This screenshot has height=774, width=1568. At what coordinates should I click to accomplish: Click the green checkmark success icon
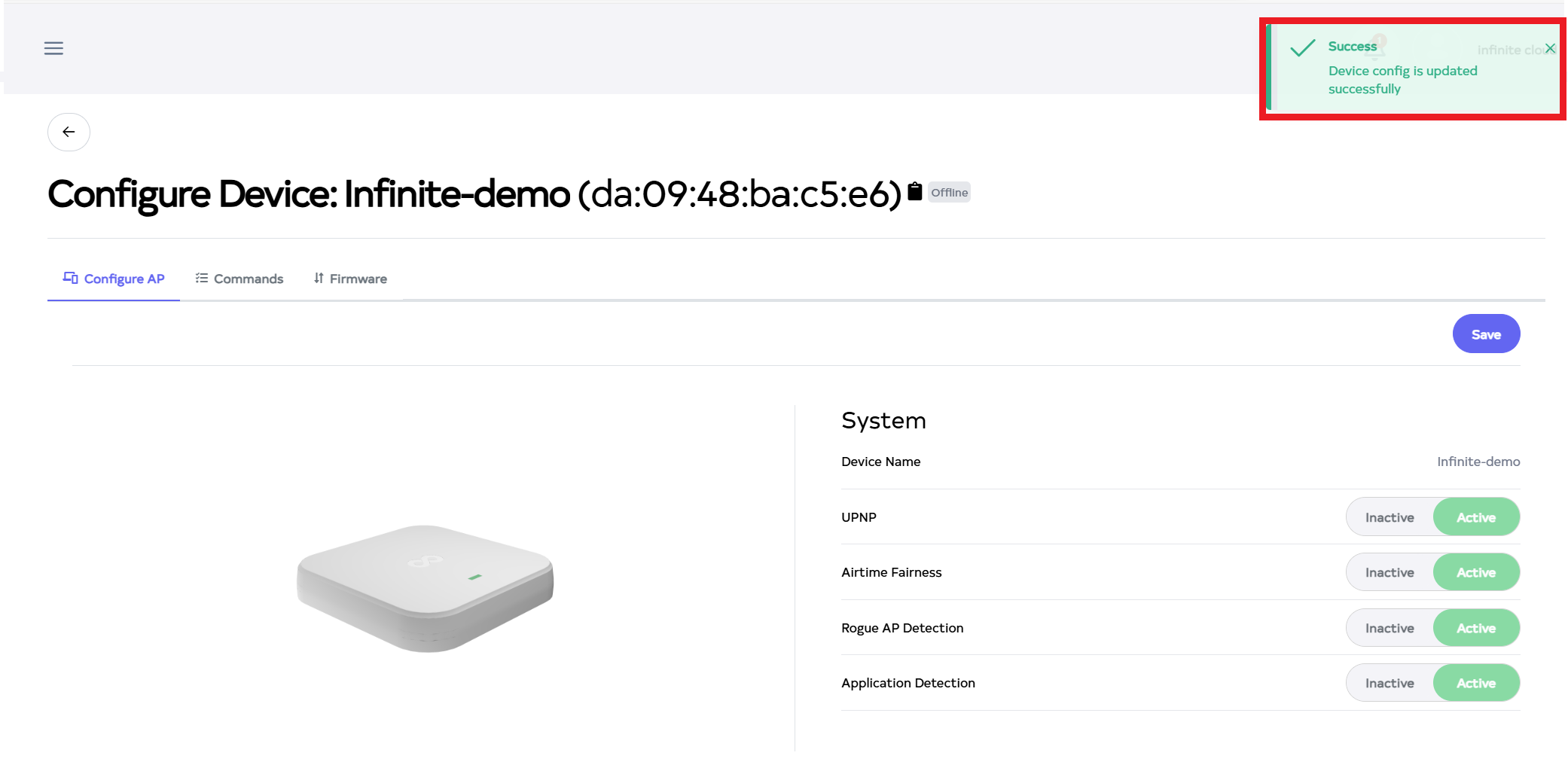click(x=1303, y=49)
